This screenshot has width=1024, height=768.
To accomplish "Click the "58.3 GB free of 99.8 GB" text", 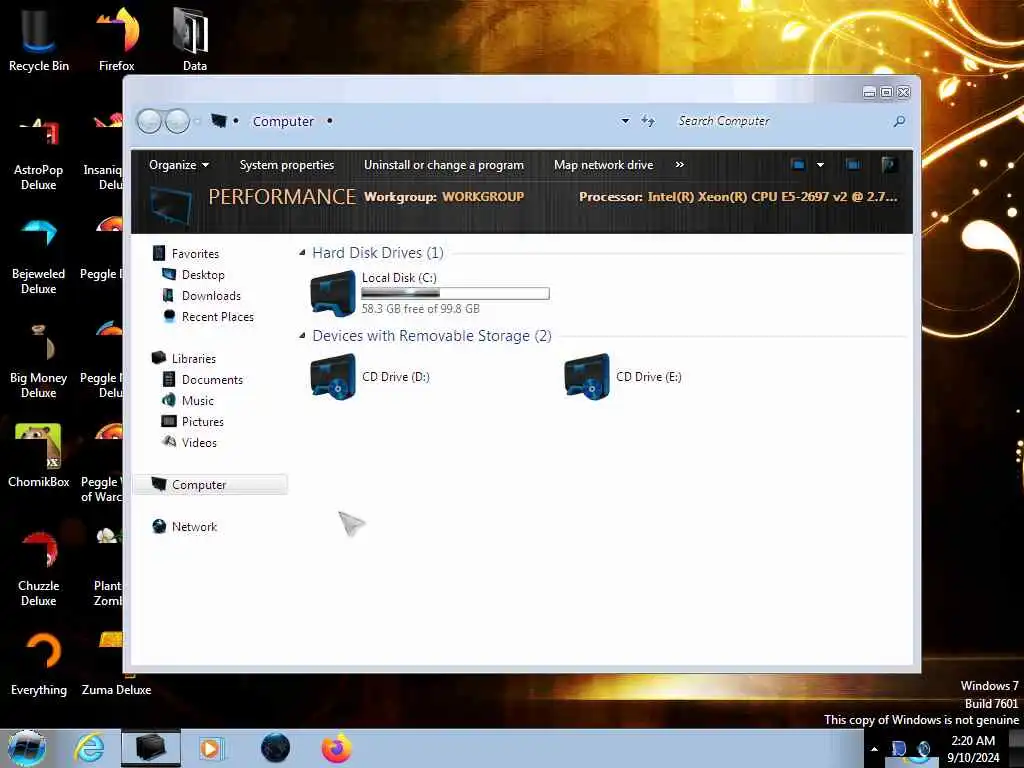I will click(421, 309).
